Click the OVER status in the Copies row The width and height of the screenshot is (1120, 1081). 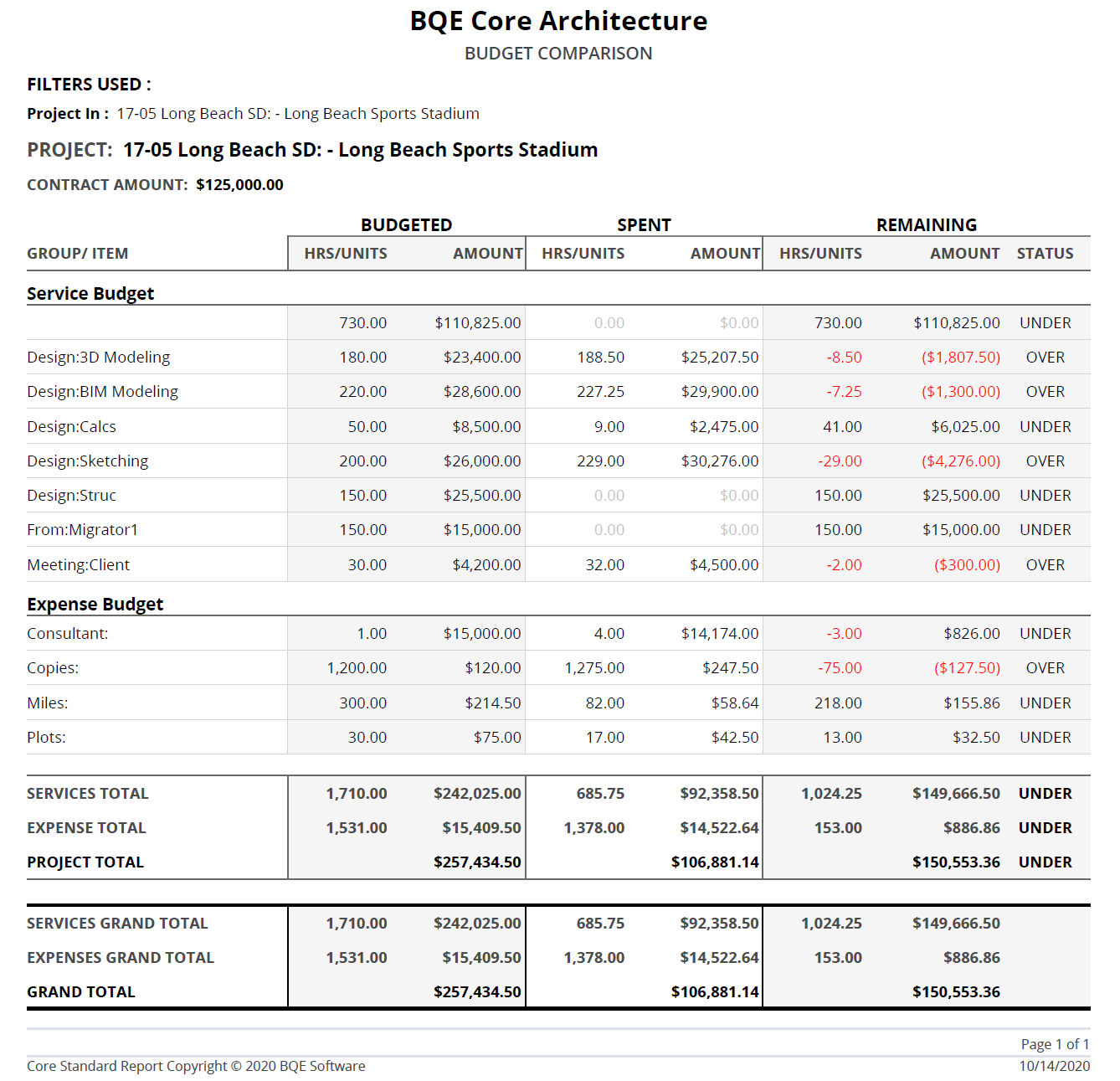(x=1045, y=668)
